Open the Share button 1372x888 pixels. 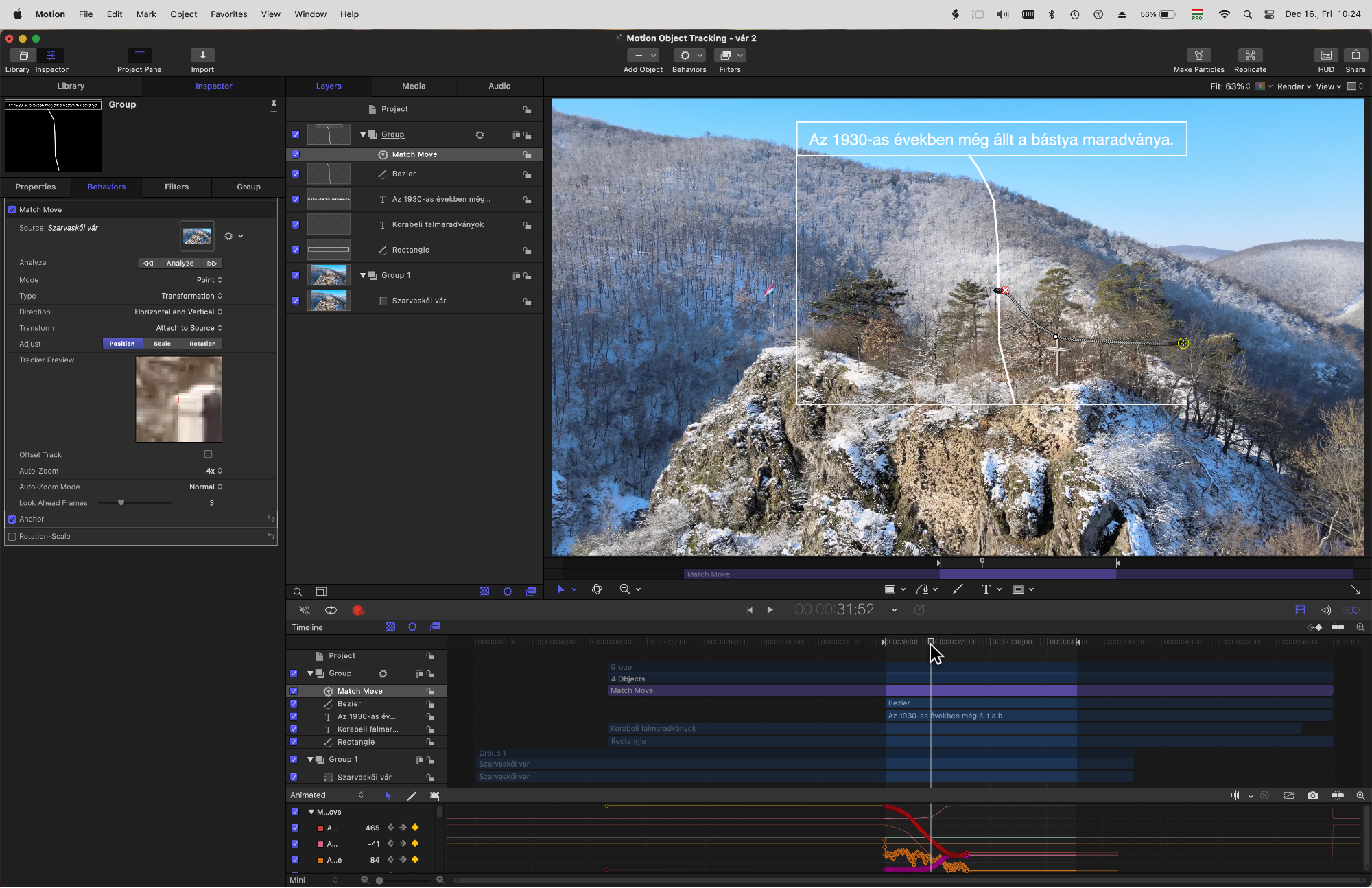1355,56
